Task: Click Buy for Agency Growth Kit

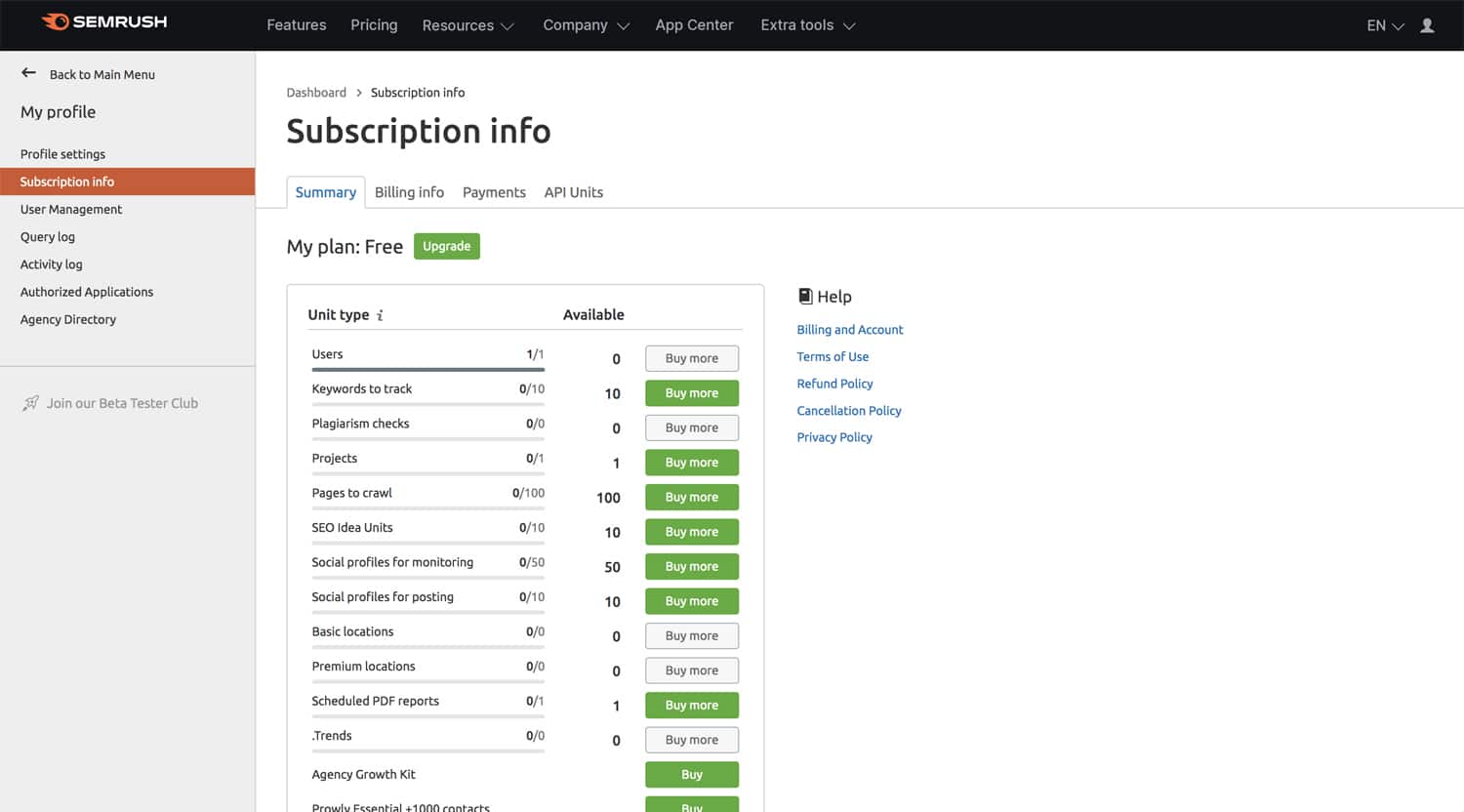Action: point(692,775)
